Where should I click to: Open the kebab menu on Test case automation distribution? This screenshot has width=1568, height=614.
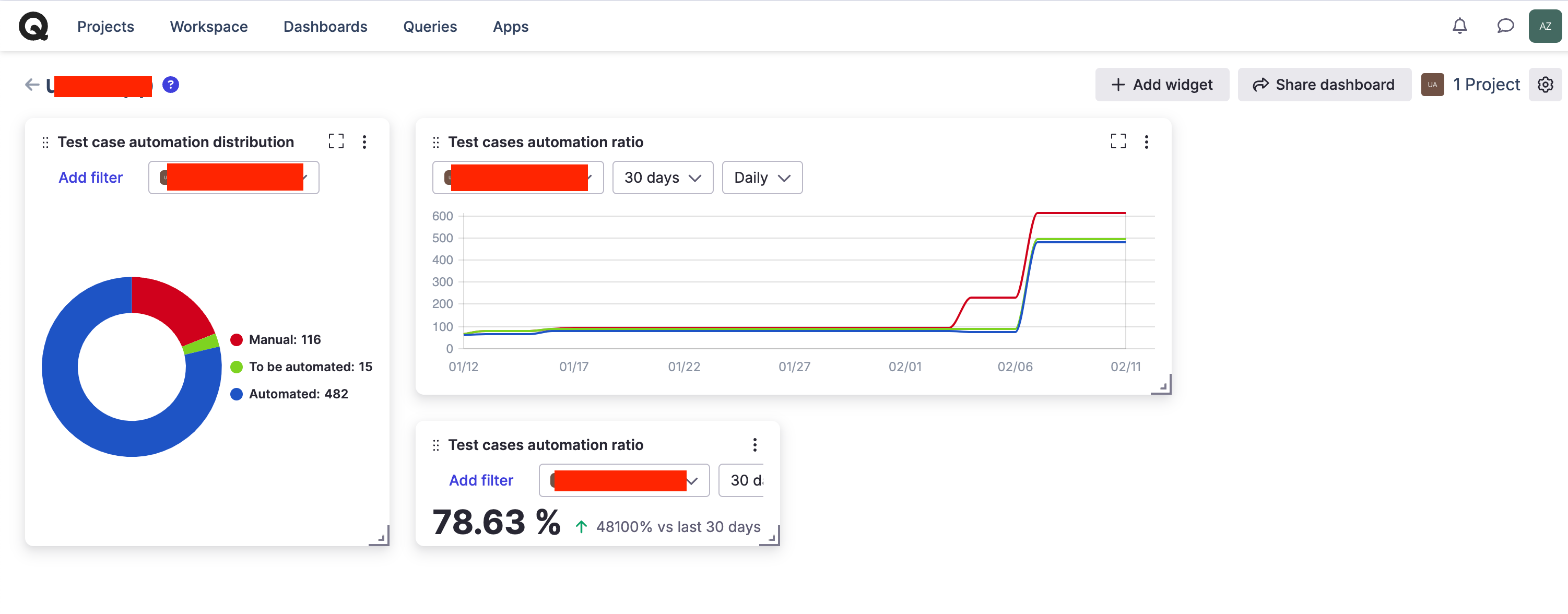(x=364, y=142)
